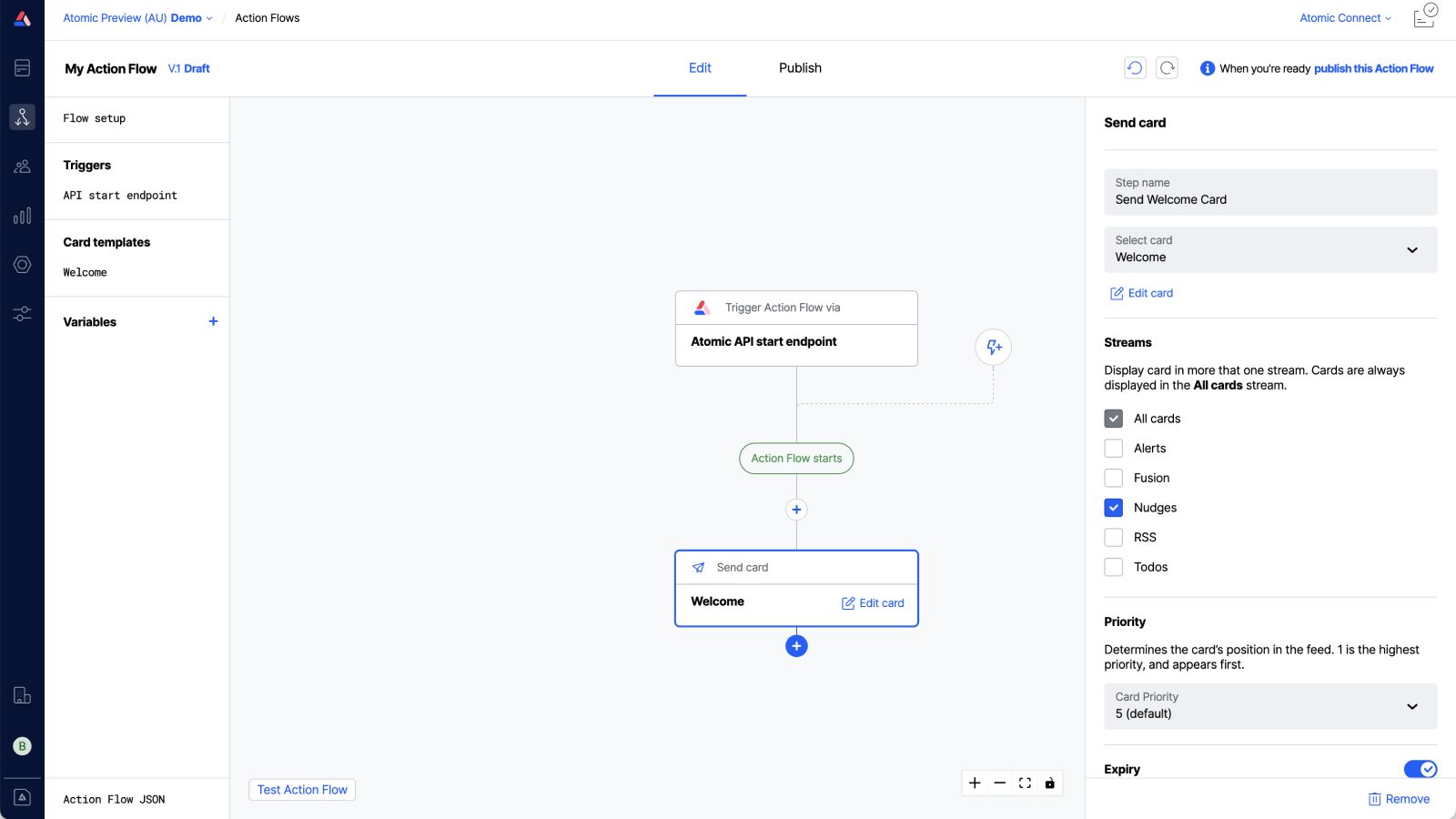Check the Alerts stream
1456x819 pixels.
[1114, 449]
